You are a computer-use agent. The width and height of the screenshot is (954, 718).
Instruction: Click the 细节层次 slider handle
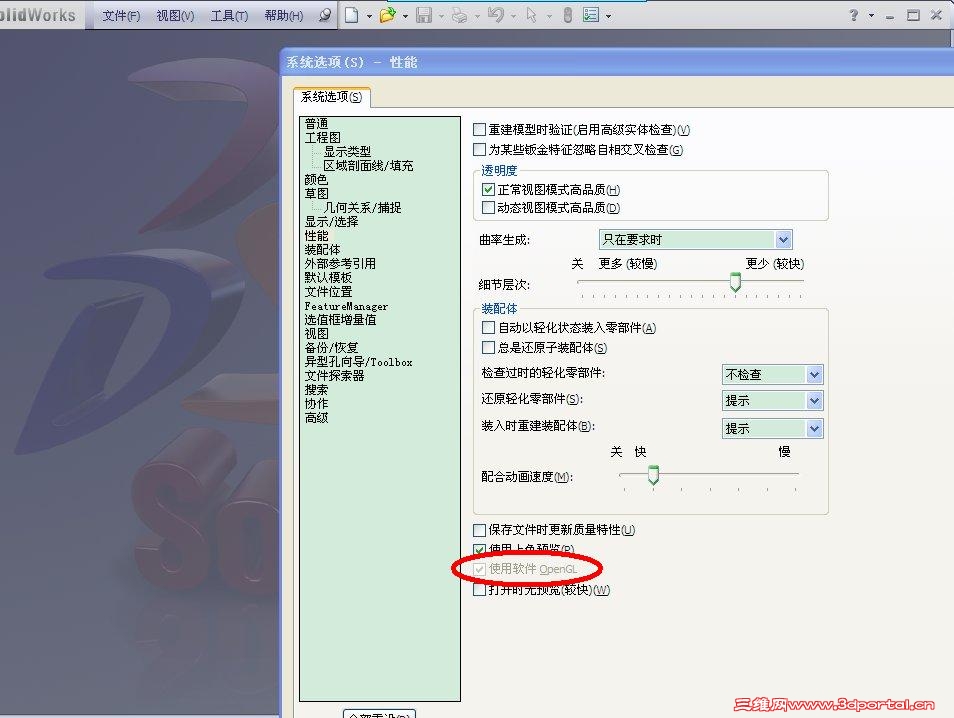pos(735,283)
